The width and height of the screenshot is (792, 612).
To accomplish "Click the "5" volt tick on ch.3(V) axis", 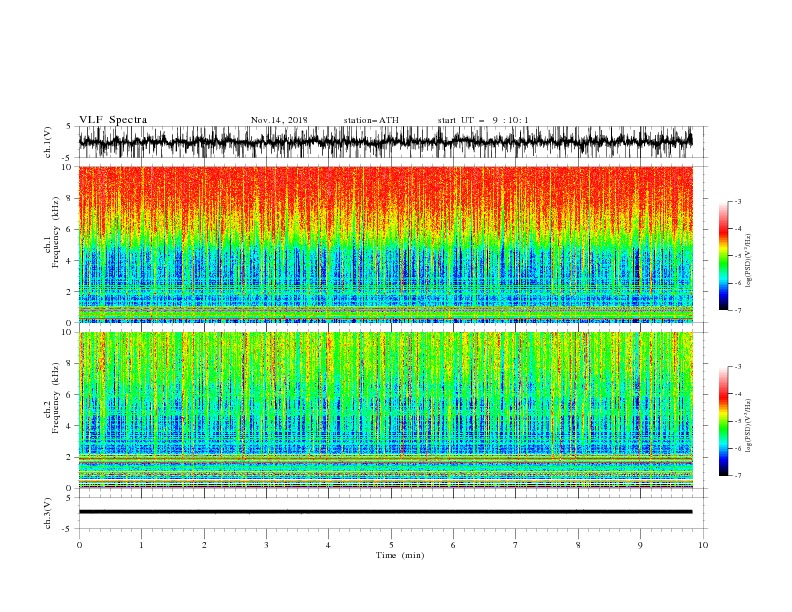I will [x=69, y=498].
